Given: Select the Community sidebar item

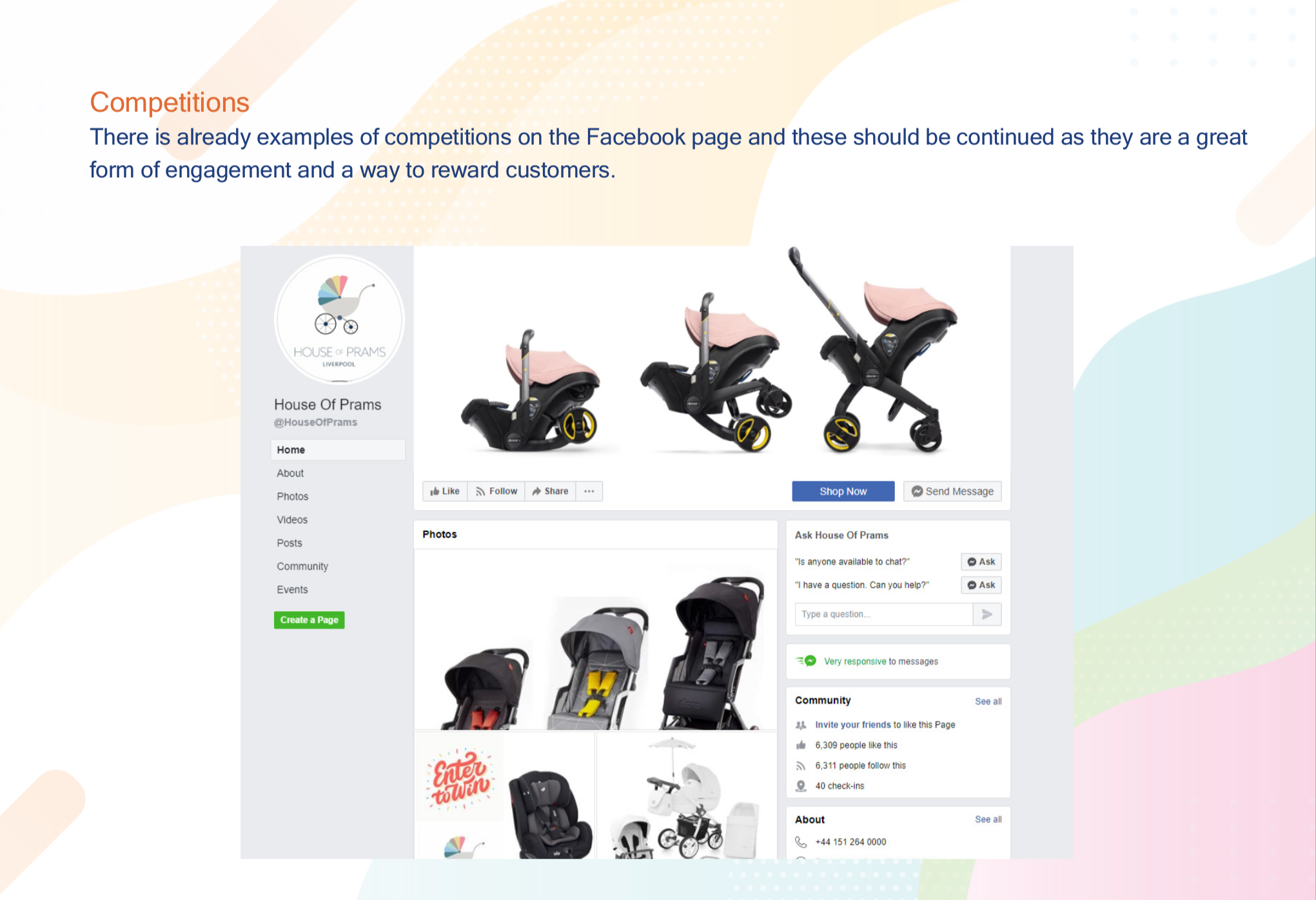Looking at the screenshot, I should point(302,566).
